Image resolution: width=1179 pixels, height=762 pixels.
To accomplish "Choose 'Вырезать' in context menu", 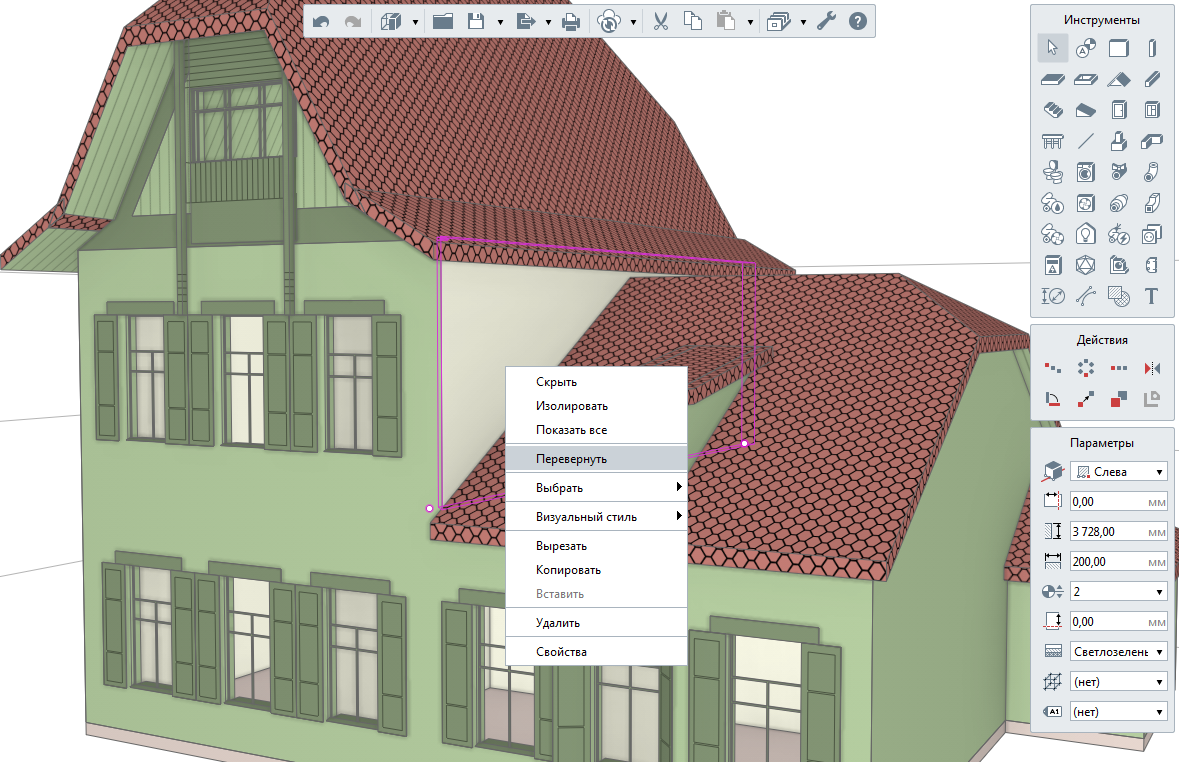I will [596, 546].
